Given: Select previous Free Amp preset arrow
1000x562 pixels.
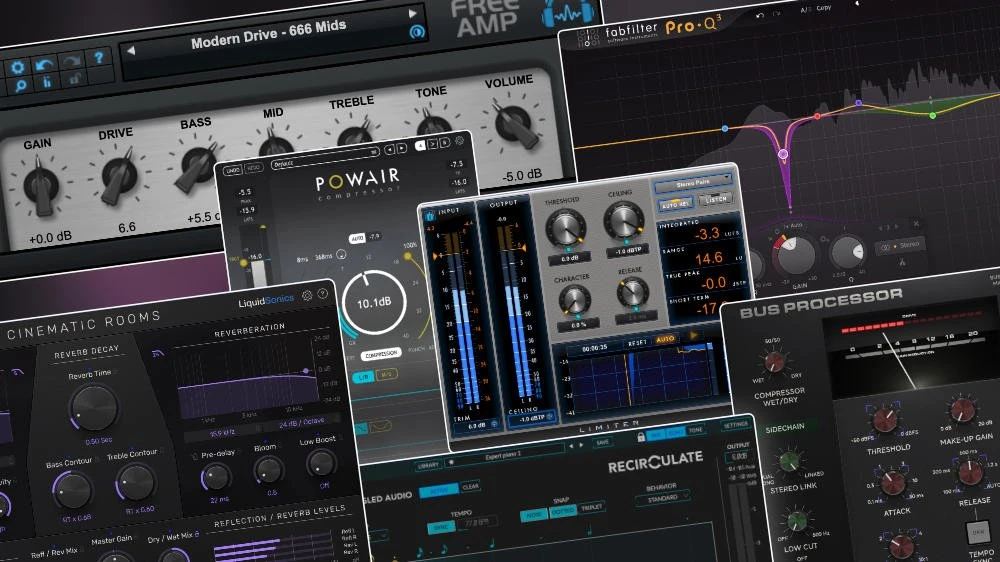Looking at the screenshot, I should click(131, 50).
